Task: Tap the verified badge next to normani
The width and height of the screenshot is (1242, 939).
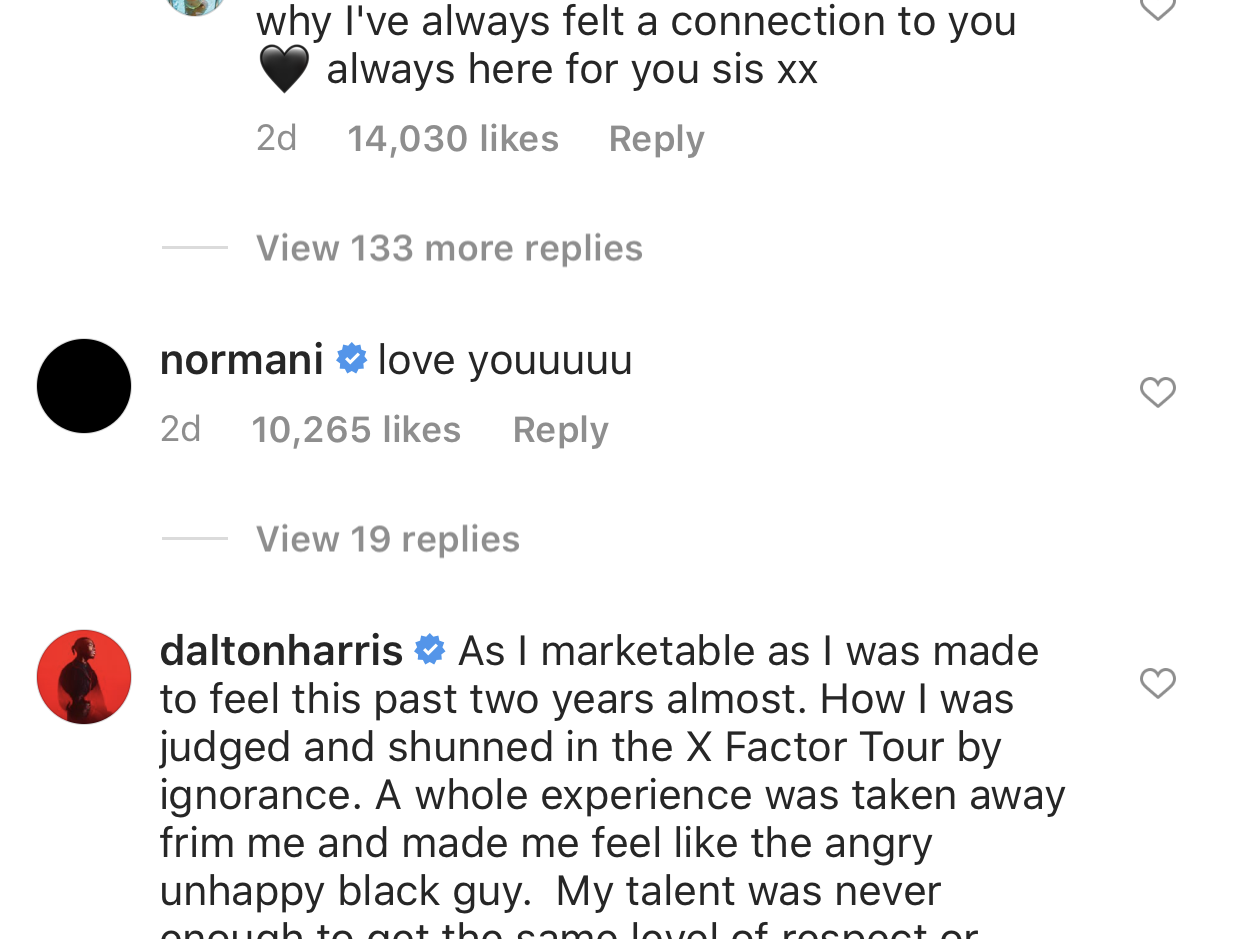Action: click(x=351, y=359)
